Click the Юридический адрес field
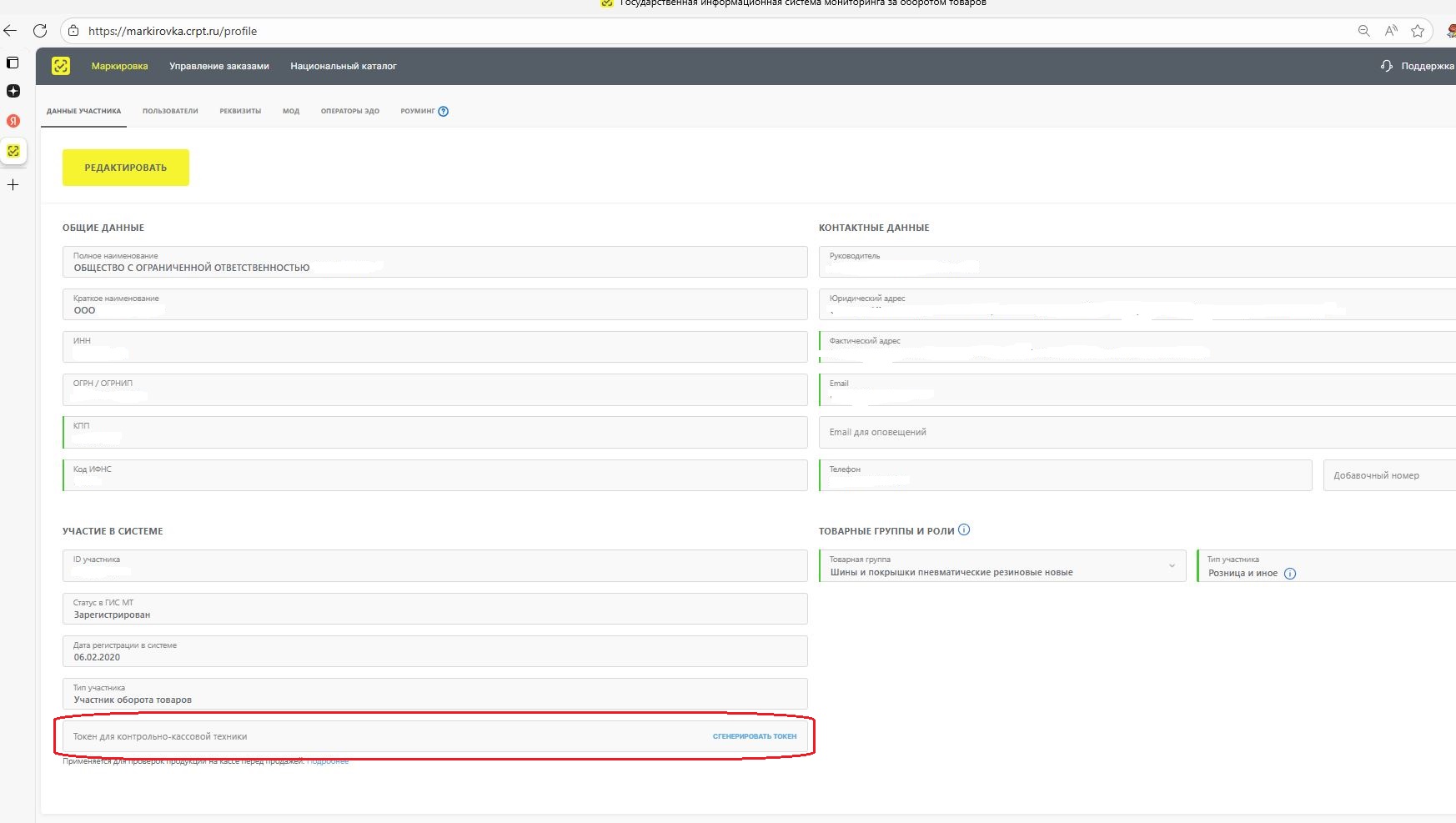Viewport: 1456px width, 823px height. click(x=1137, y=304)
